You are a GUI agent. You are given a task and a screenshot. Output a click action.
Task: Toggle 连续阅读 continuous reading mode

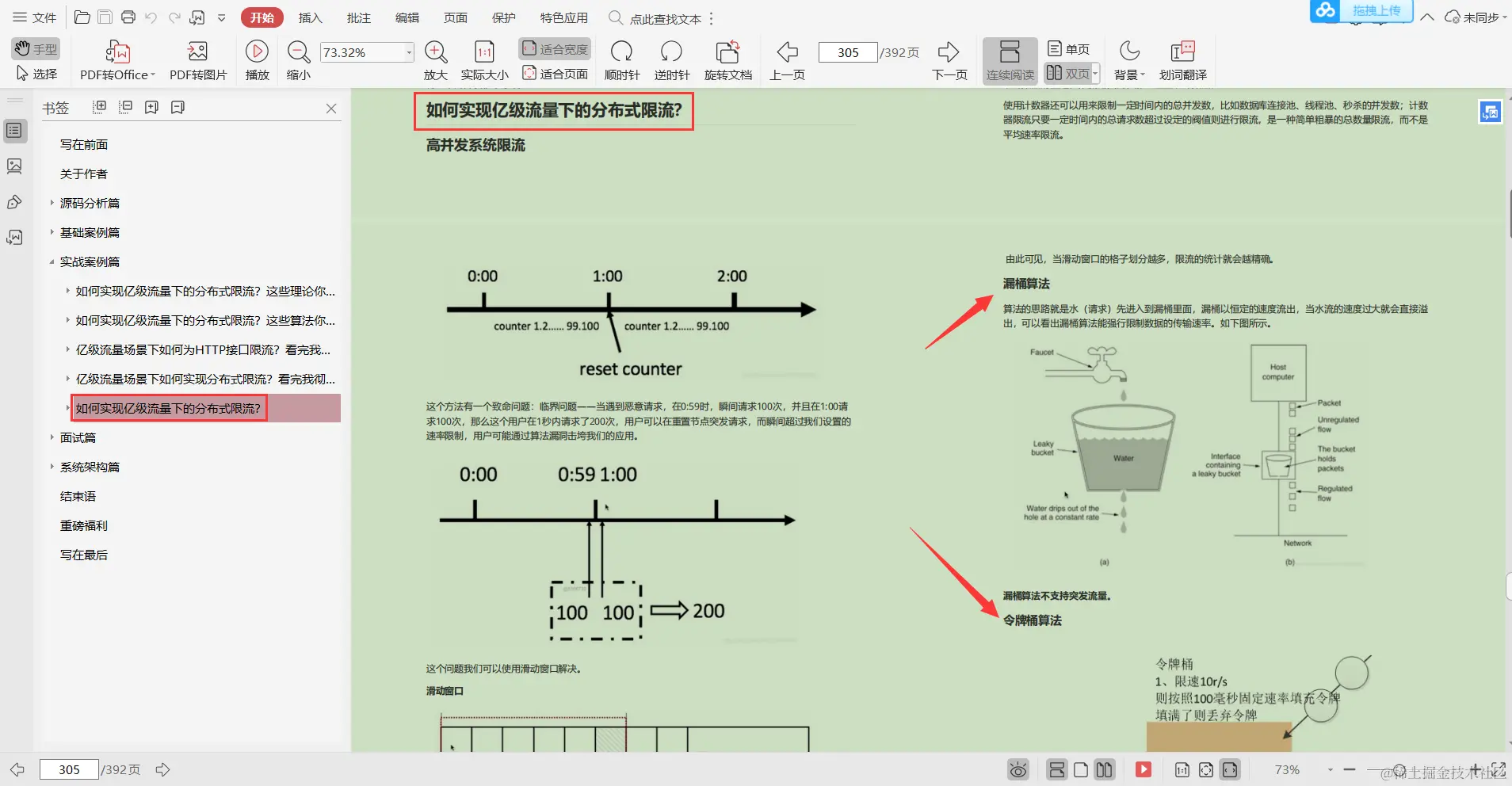1010,61
